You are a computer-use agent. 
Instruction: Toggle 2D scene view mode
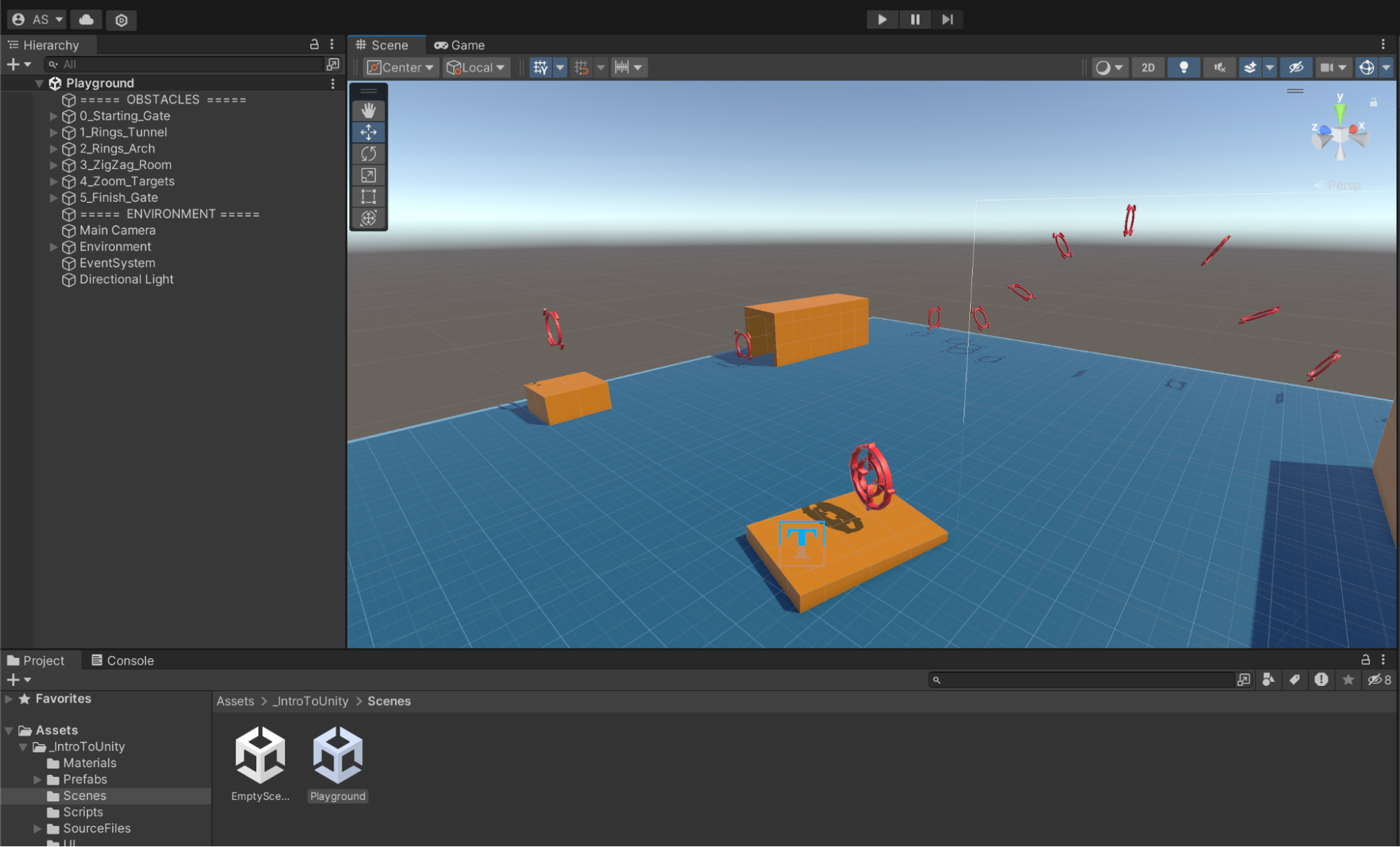click(x=1147, y=67)
